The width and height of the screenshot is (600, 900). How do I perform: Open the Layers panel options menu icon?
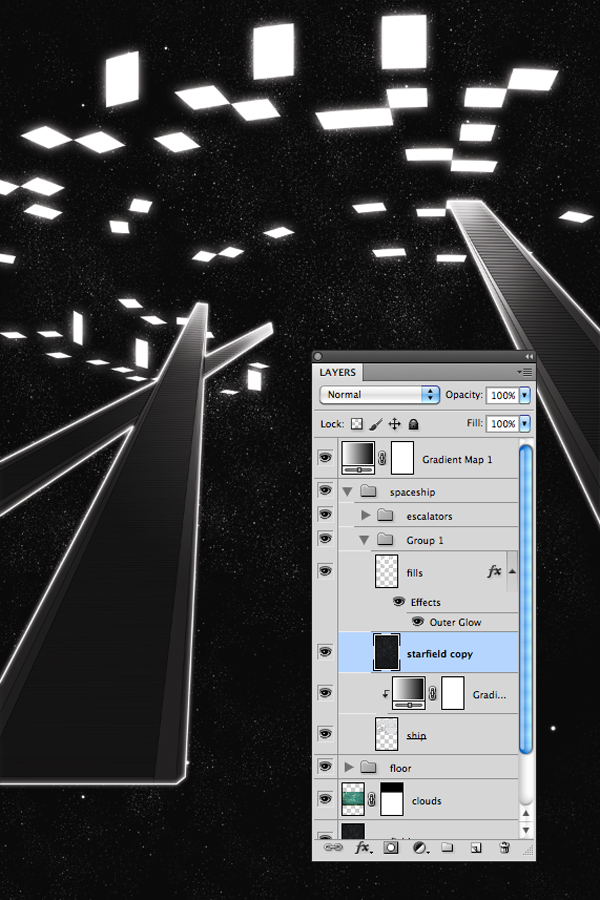pos(525,373)
